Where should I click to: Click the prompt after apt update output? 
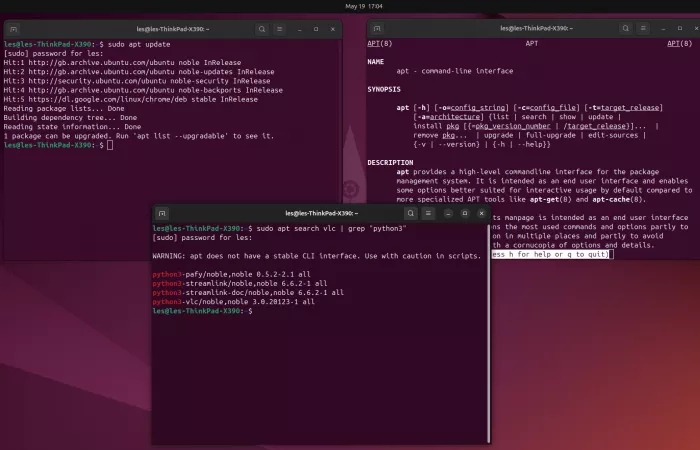108,145
